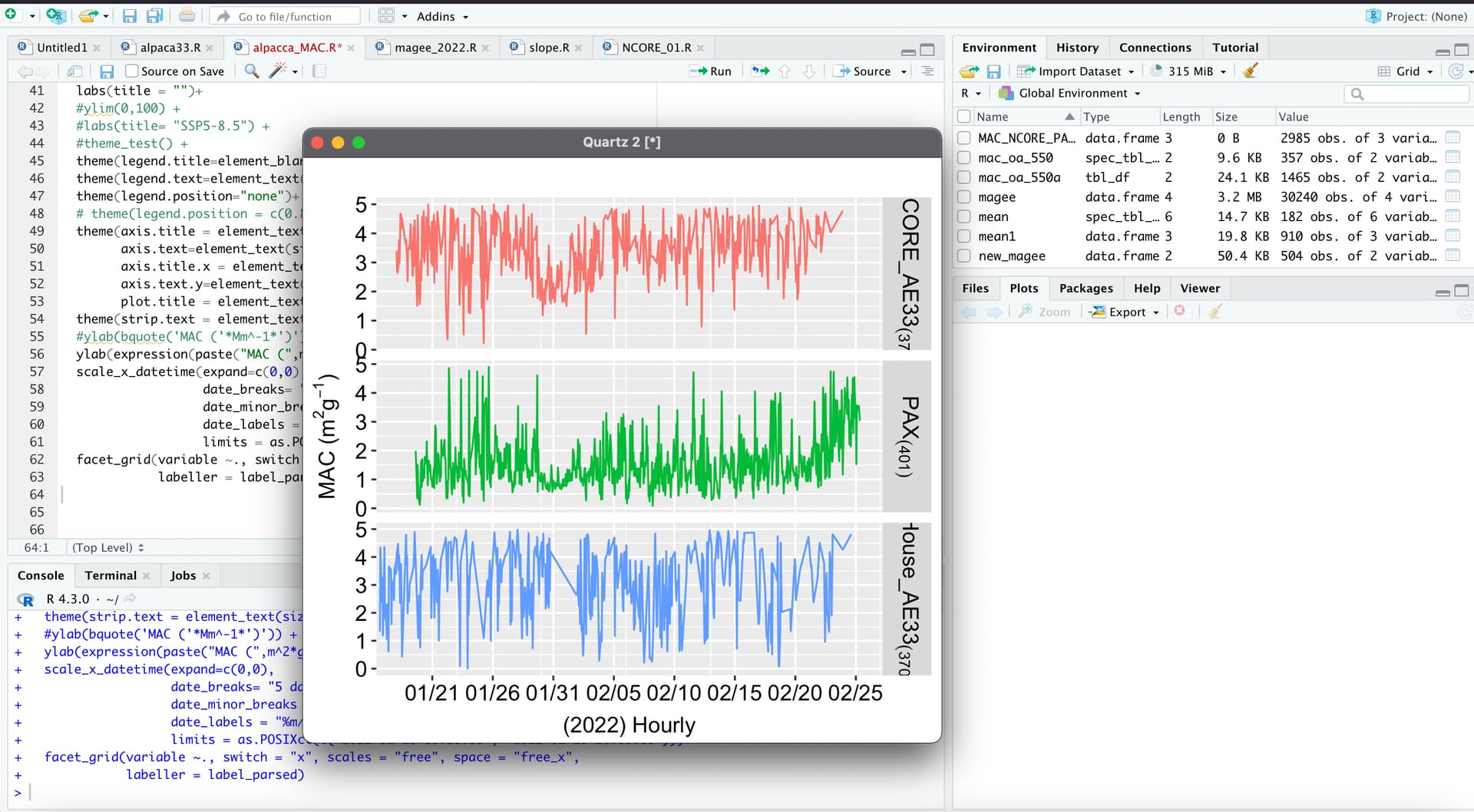Open the code tools magic wand
This screenshot has width=1474, height=812.
(x=277, y=71)
